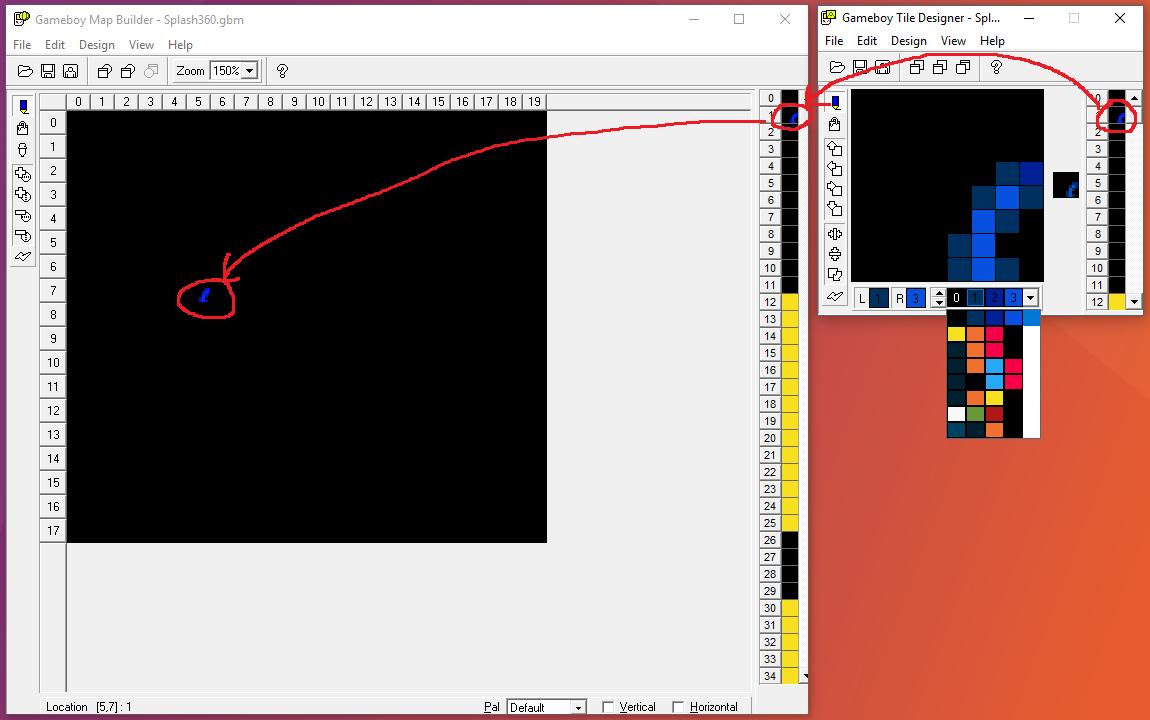This screenshot has height=720, width=1150.
Task: Open the View menu in Tile Designer
Action: click(953, 41)
